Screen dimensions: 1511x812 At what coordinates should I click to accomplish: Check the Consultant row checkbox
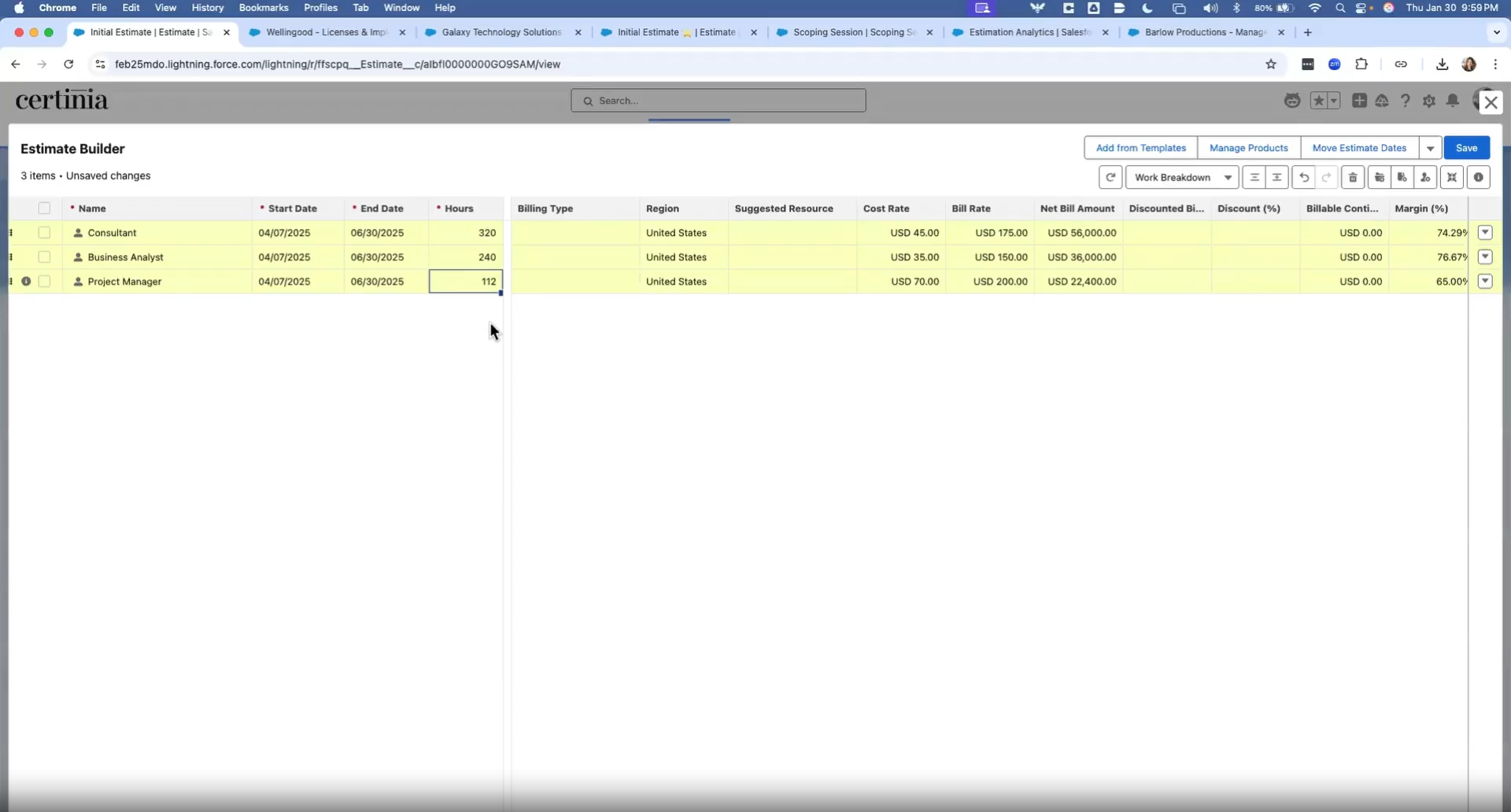[44, 233]
